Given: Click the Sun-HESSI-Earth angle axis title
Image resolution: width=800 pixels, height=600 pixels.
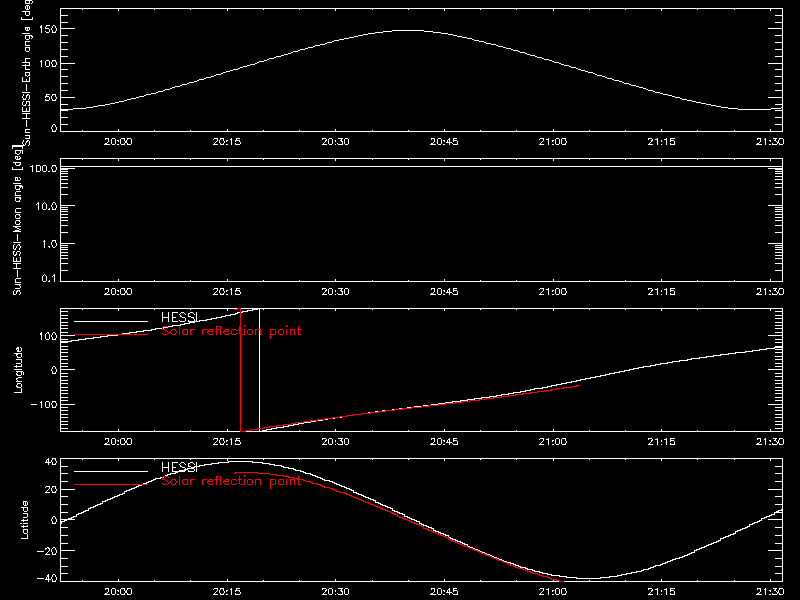Looking at the screenshot, I should pos(27,73).
